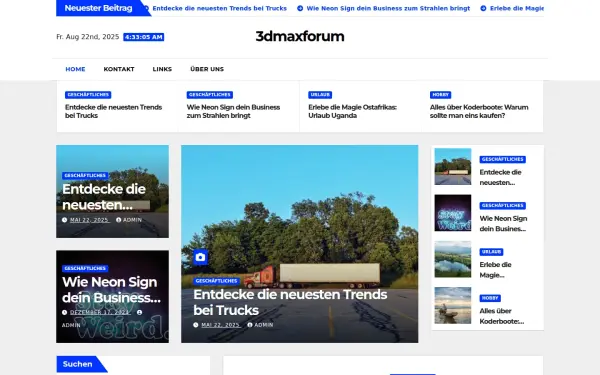Screen dimensions: 600x375
Task: Click the Geschäftliches tag above the top-row Neon Sign headline
Action: [210, 95]
